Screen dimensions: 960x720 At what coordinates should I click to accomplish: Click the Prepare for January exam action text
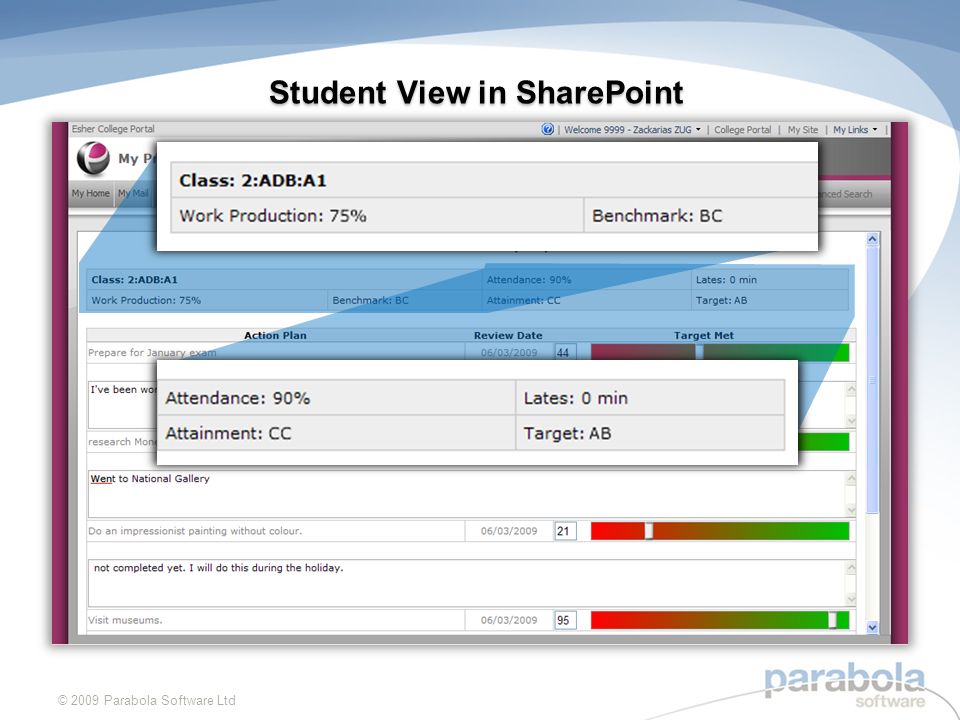click(x=152, y=353)
